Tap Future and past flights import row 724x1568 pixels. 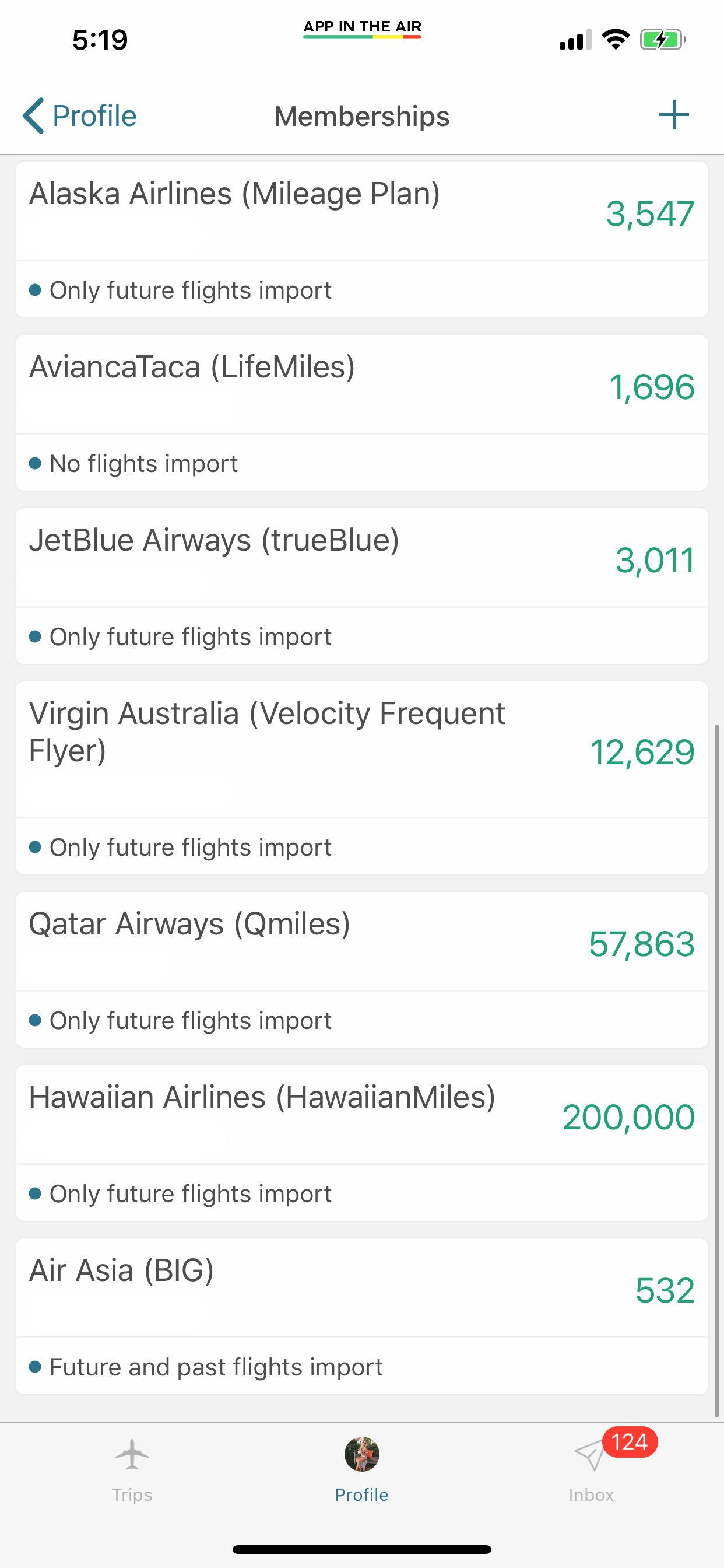click(x=216, y=1367)
